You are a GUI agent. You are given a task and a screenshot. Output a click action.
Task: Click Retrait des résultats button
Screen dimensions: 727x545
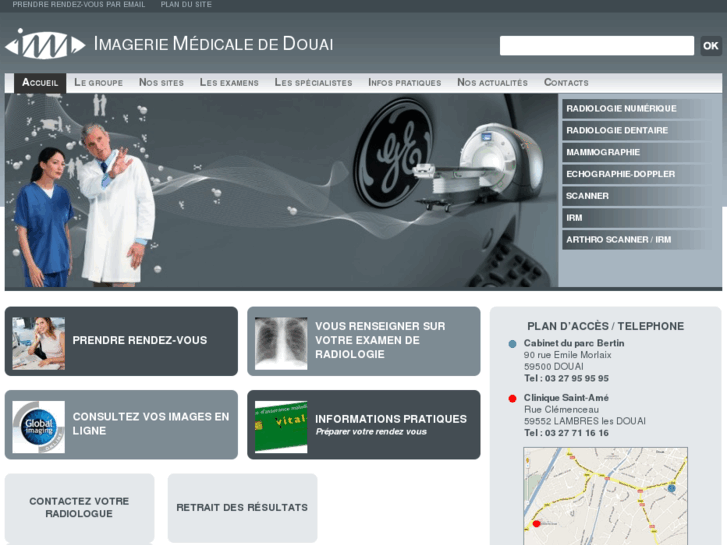[x=242, y=508]
